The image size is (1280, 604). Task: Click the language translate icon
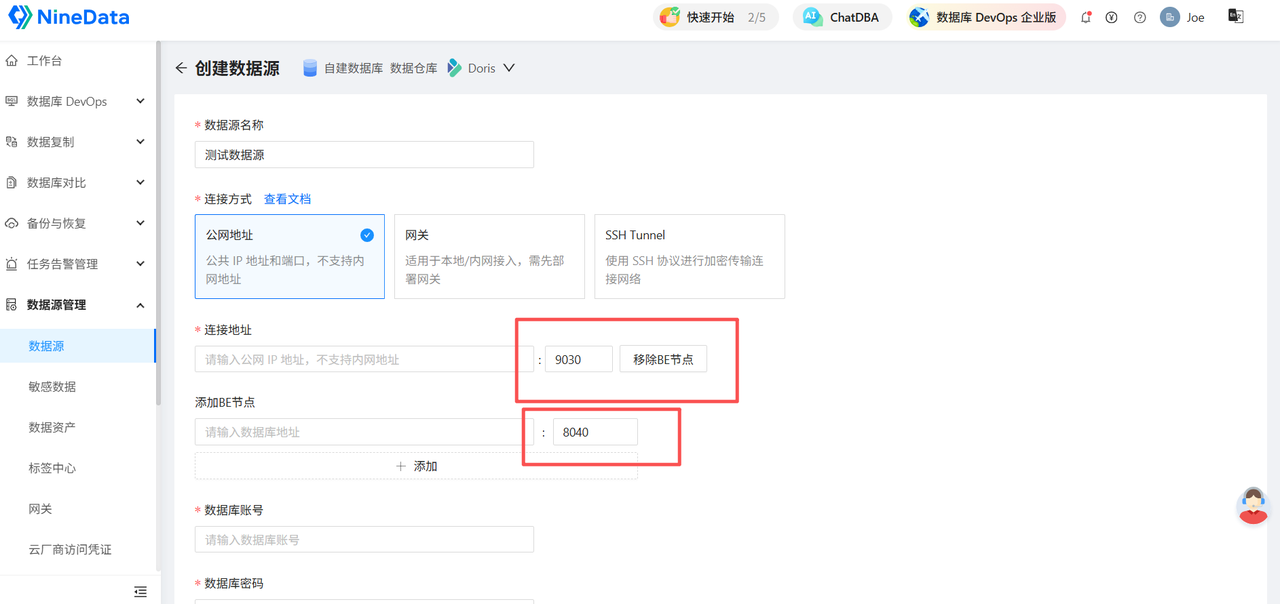[1236, 16]
